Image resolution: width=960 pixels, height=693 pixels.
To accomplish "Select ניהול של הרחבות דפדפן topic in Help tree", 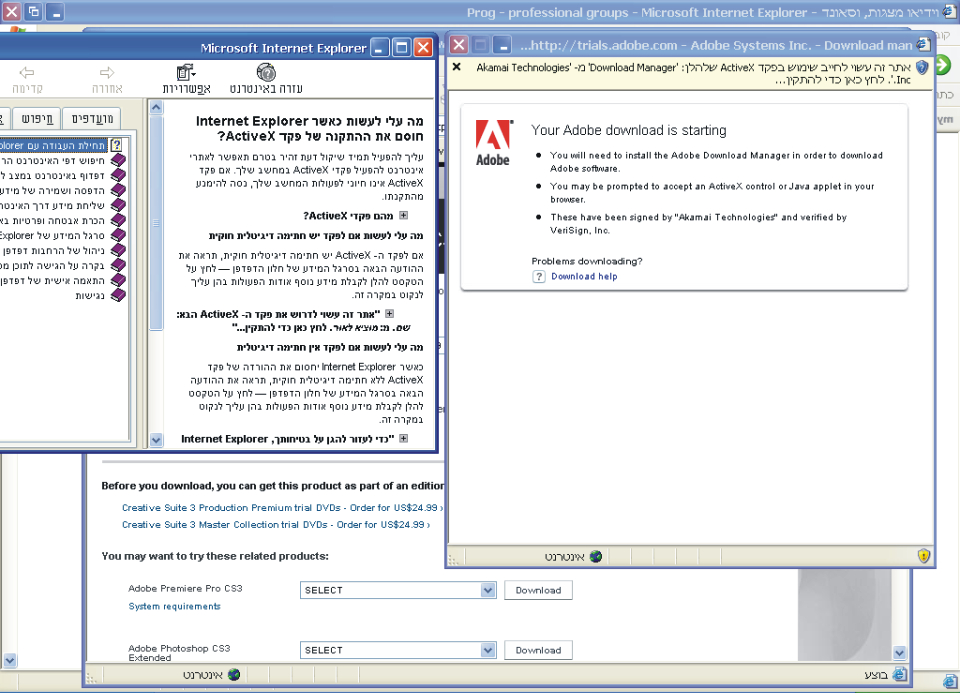I will (x=54, y=250).
